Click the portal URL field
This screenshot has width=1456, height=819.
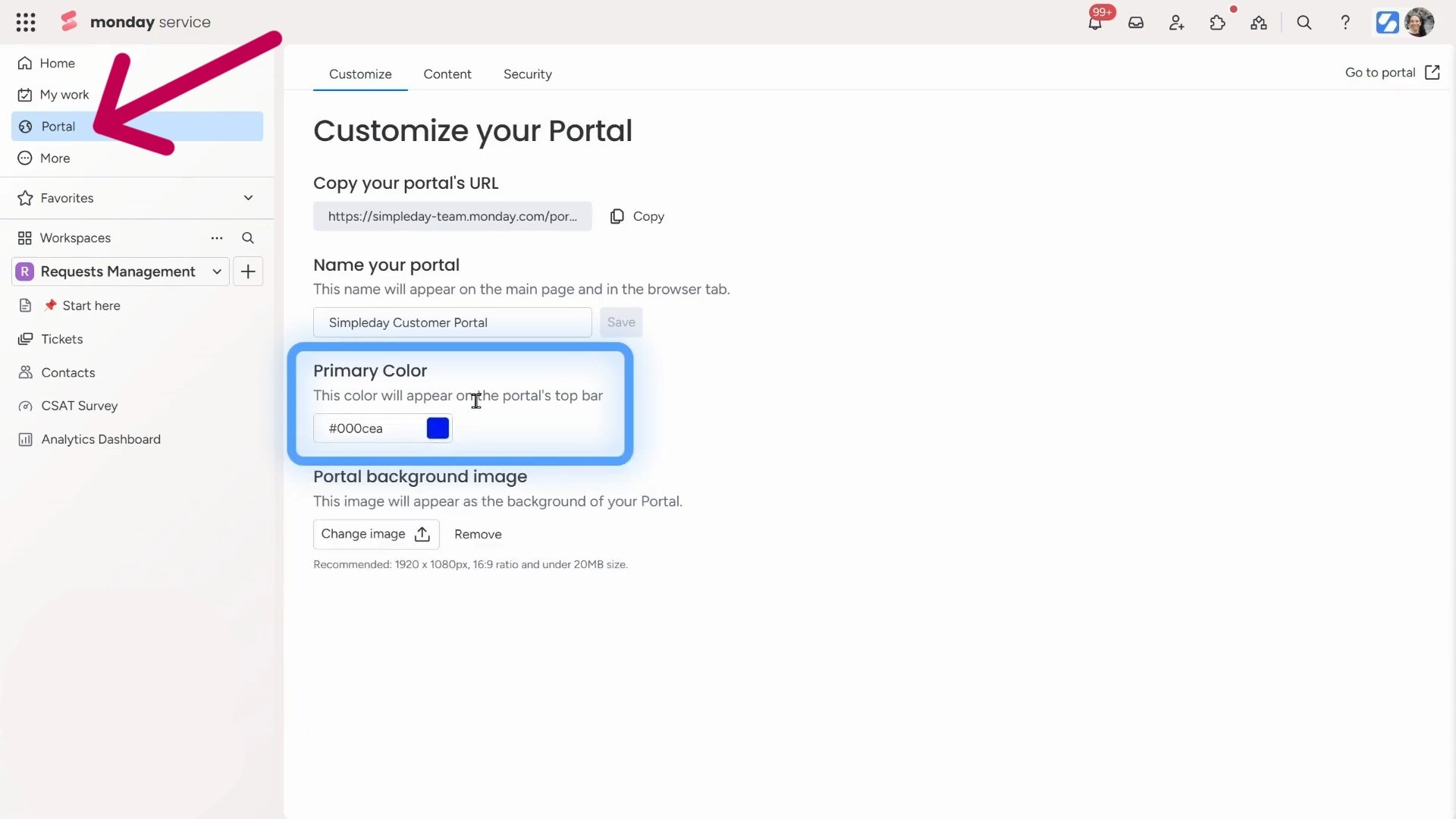pos(453,216)
